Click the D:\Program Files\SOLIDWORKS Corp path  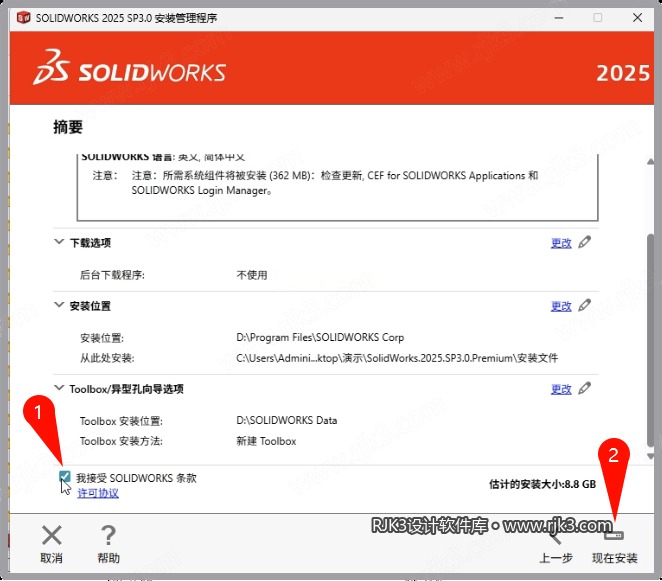click(320, 337)
